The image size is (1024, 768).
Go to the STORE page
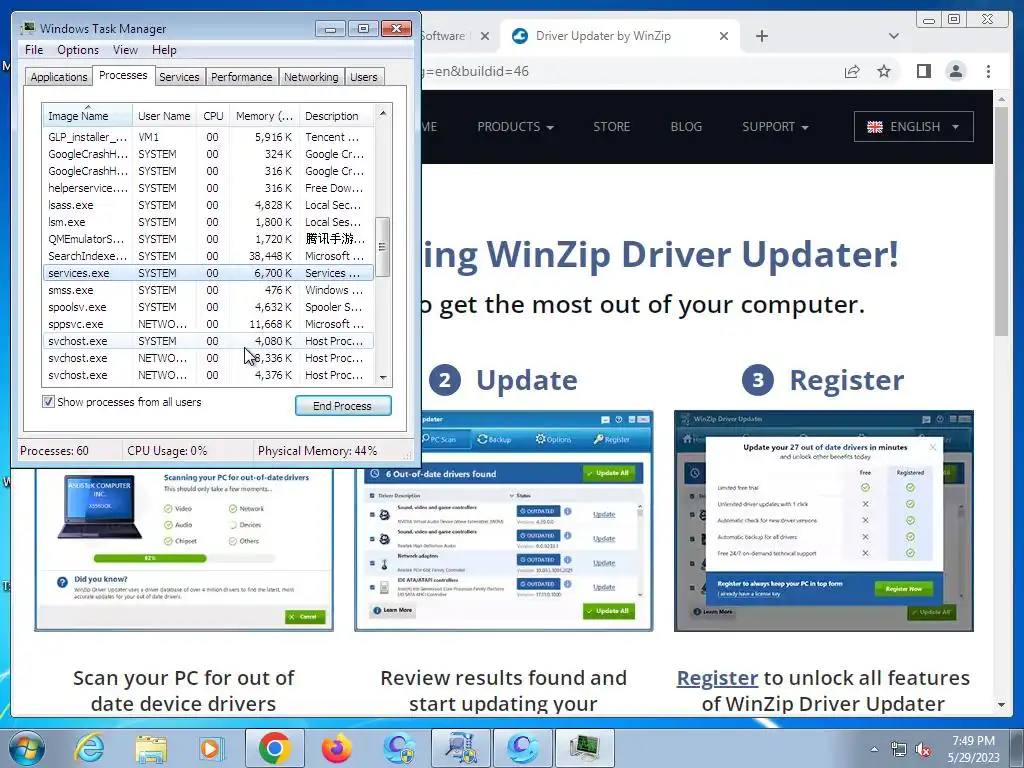[x=611, y=127]
